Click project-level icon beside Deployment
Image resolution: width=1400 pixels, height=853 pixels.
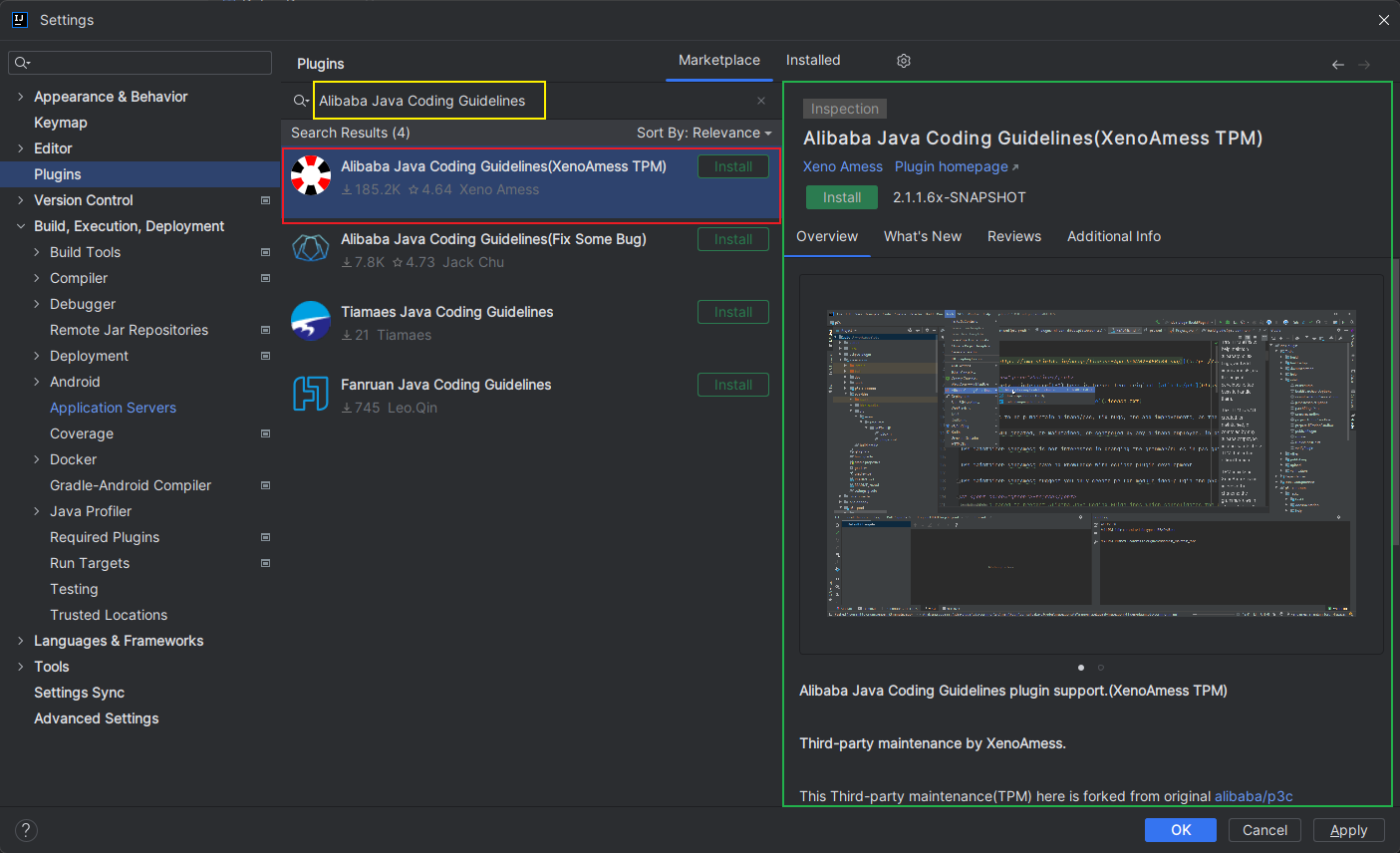(265, 356)
